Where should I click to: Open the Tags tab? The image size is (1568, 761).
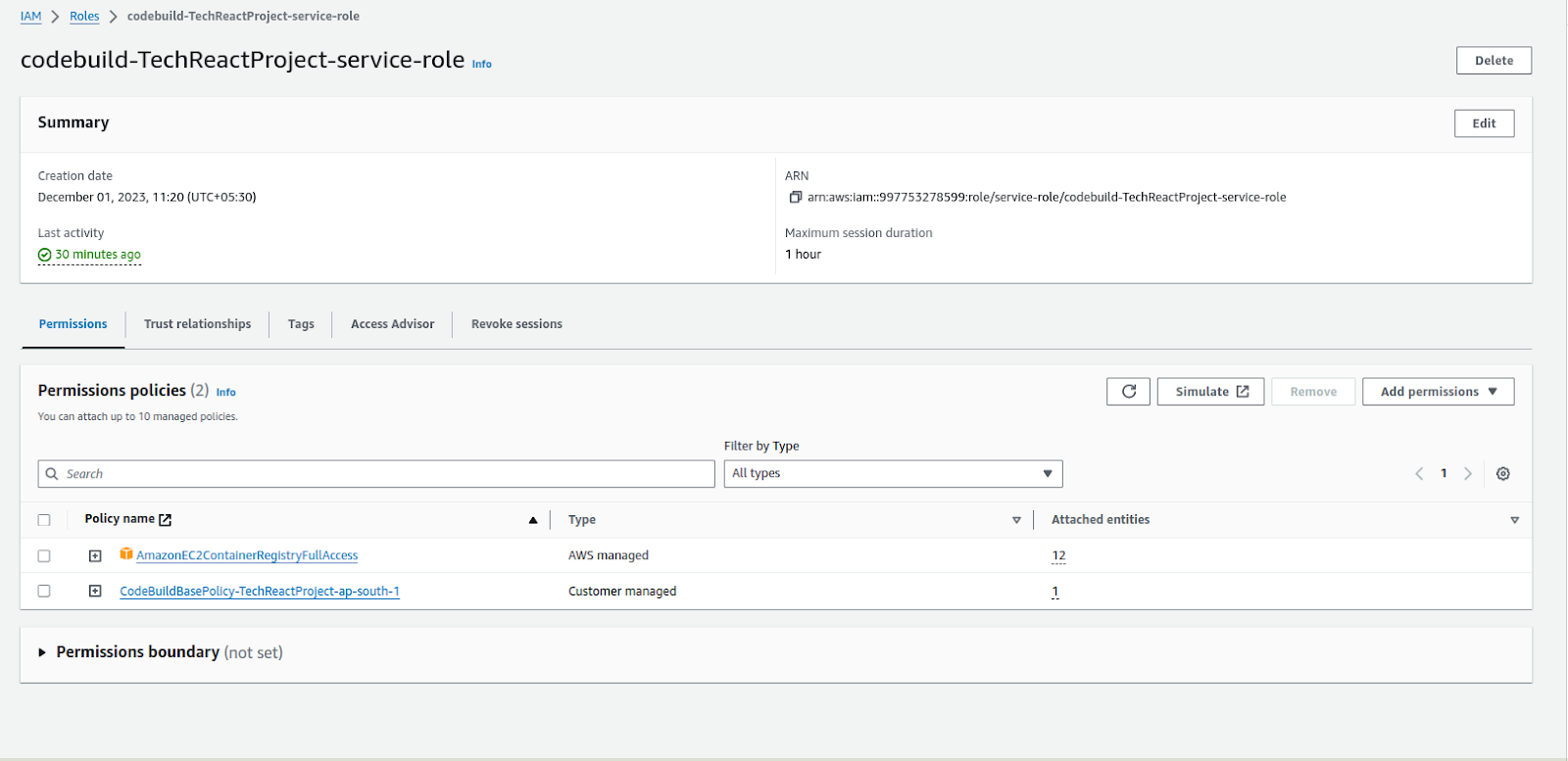301,324
